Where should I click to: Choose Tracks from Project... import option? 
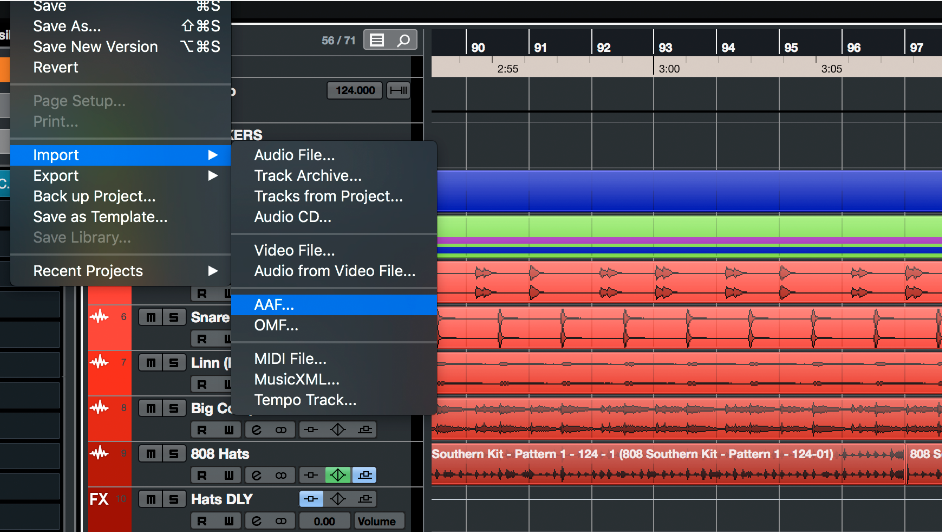(x=334, y=196)
